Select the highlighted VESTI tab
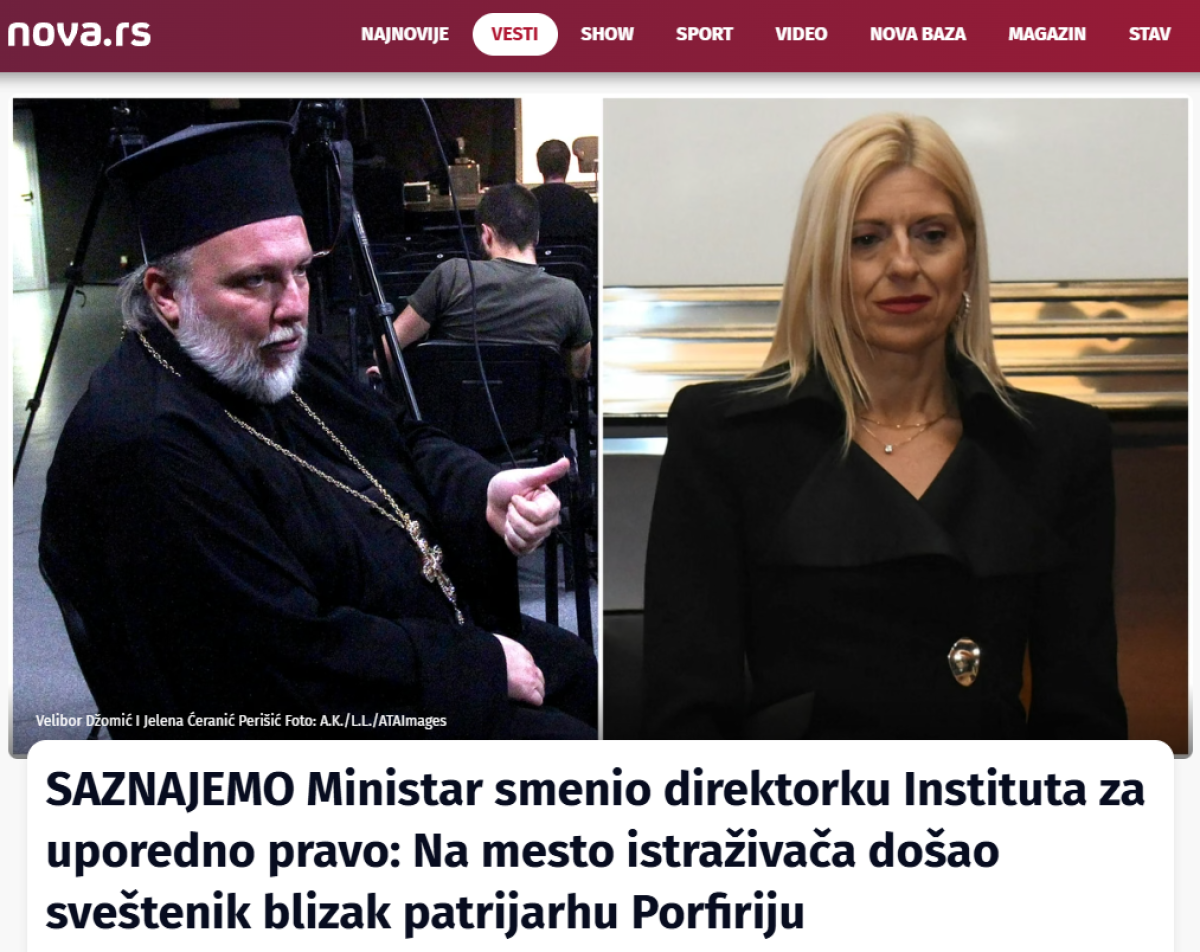Viewport: 1200px width, 952px height. (x=515, y=34)
